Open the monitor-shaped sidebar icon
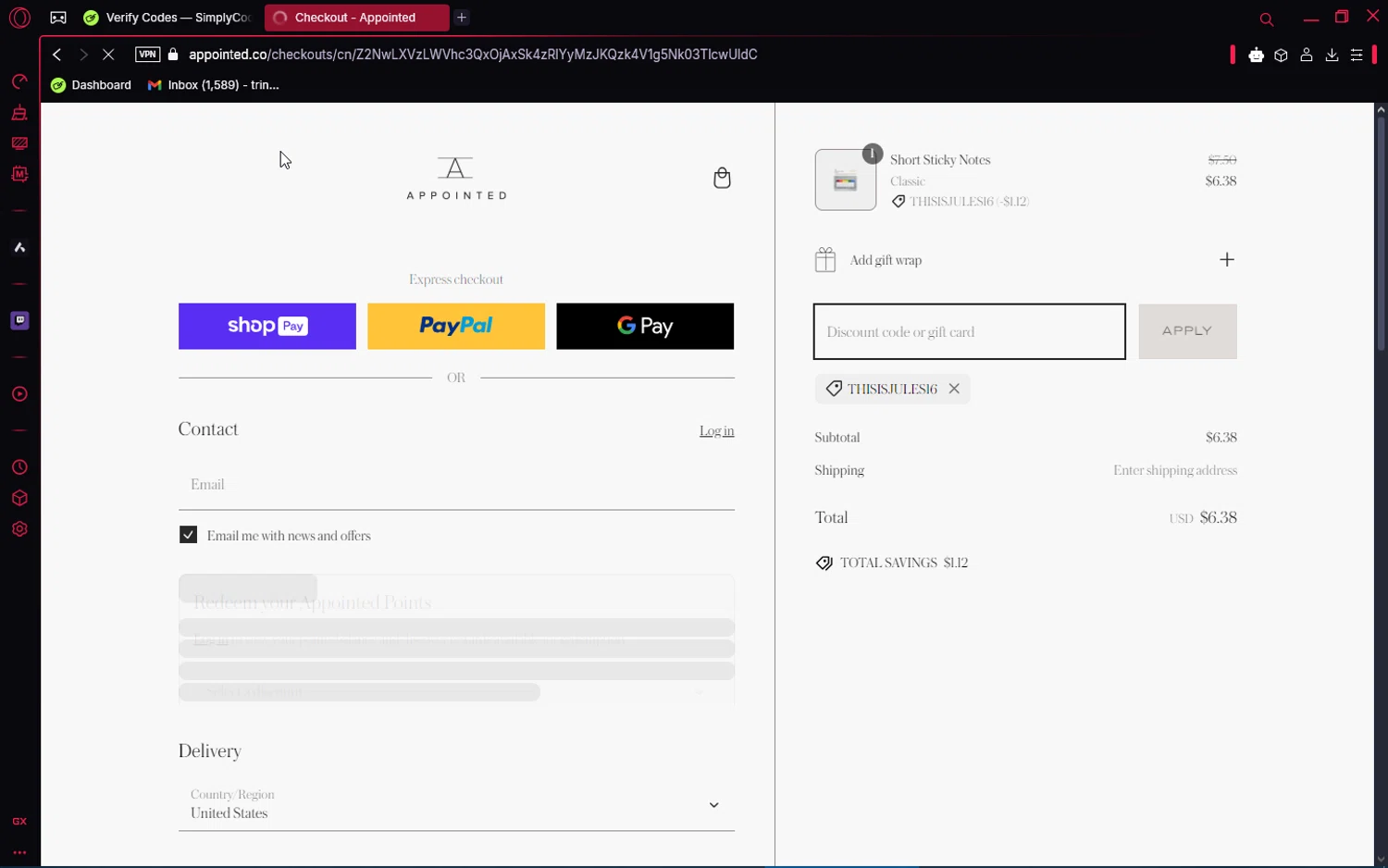This screenshot has width=1388, height=868. (x=19, y=143)
